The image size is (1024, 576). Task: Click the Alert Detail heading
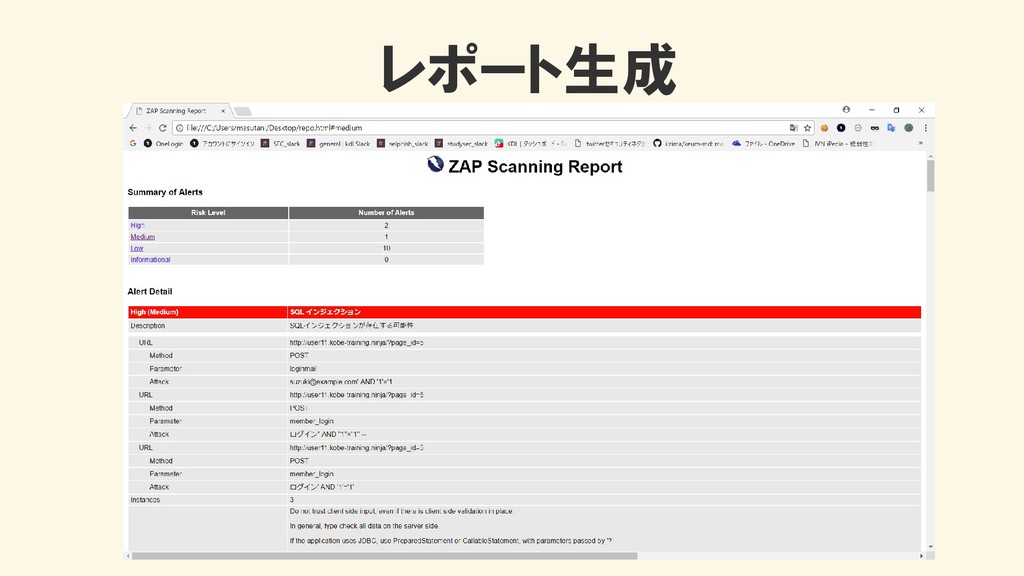click(150, 291)
